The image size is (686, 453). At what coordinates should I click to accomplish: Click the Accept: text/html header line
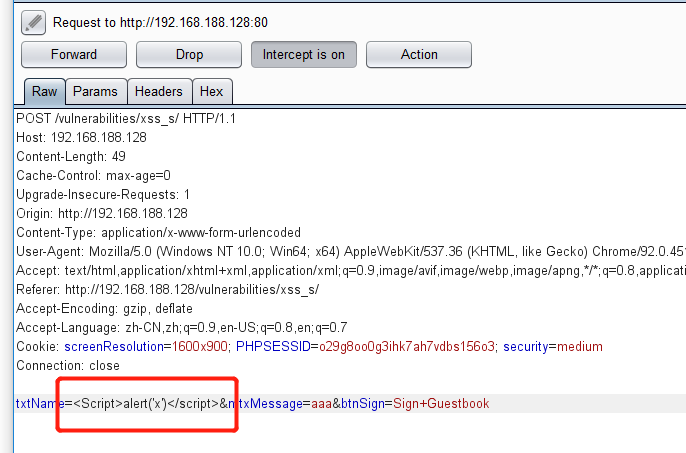(x=351, y=270)
